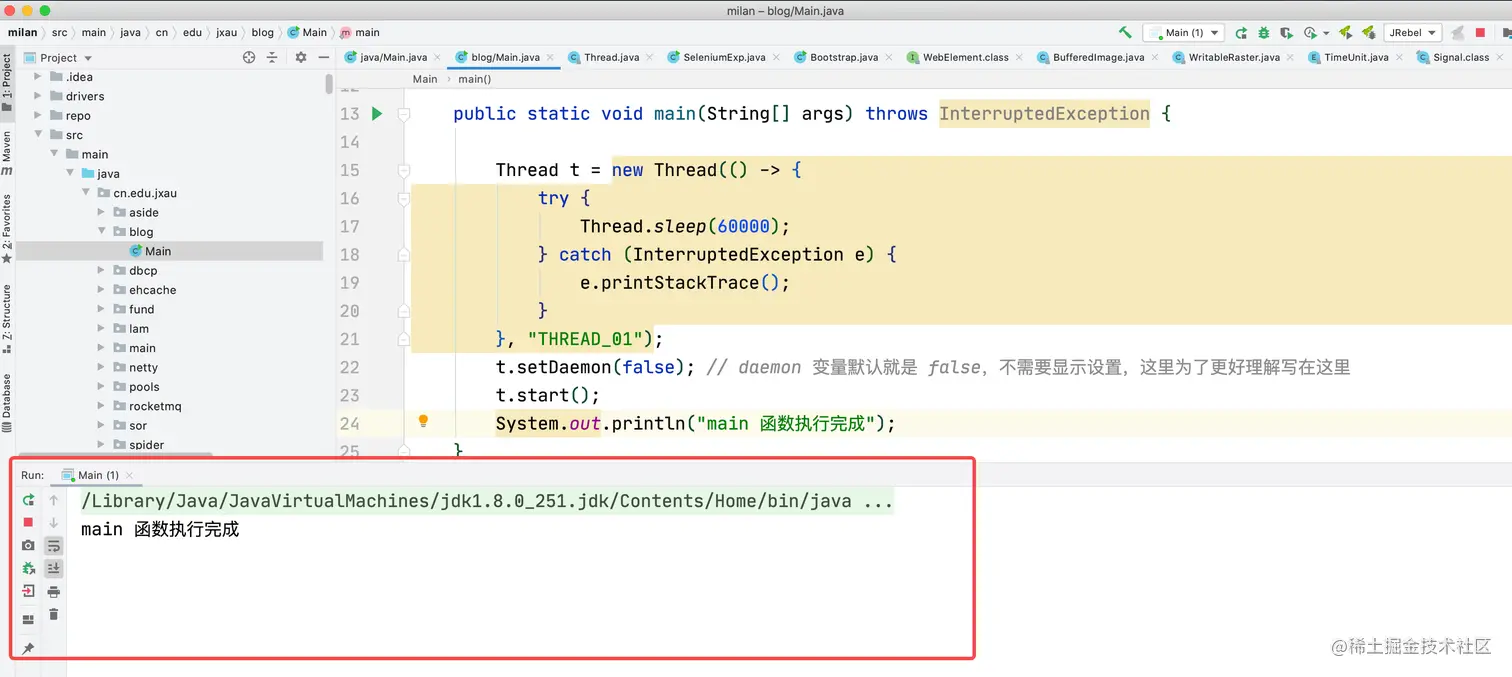Toggle the 1: Project side tool button
Screen dimensions: 1512x677
click(x=7, y=82)
